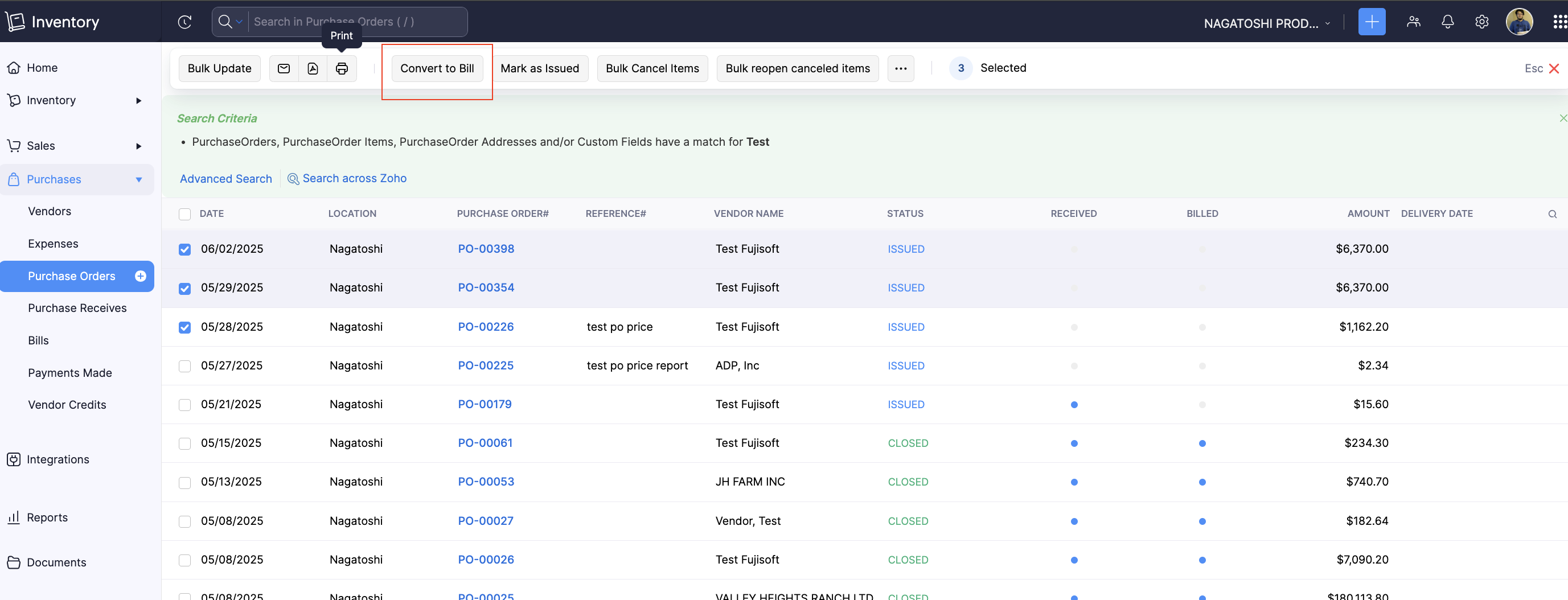Image resolution: width=1568 pixels, height=600 pixels.
Task: Open the NAGATOSHI PROD organization dropdown
Action: (1267, 23)
